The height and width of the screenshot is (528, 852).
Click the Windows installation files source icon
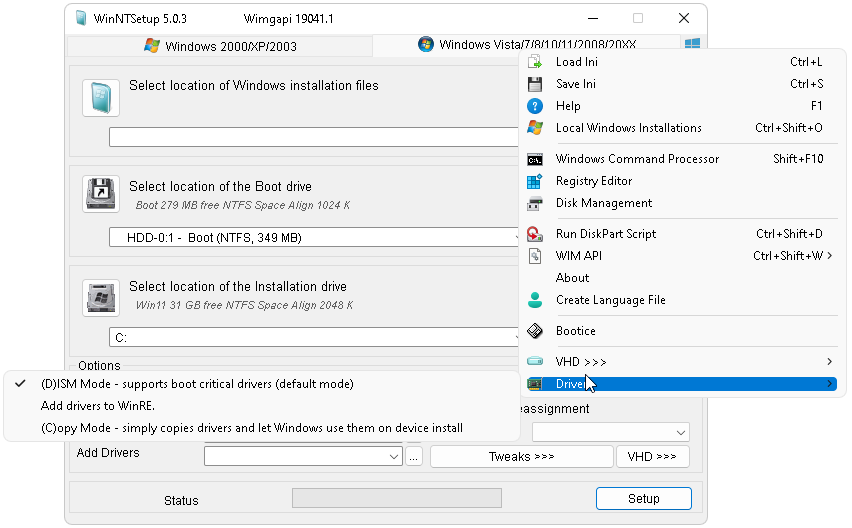tap(101, 98)
